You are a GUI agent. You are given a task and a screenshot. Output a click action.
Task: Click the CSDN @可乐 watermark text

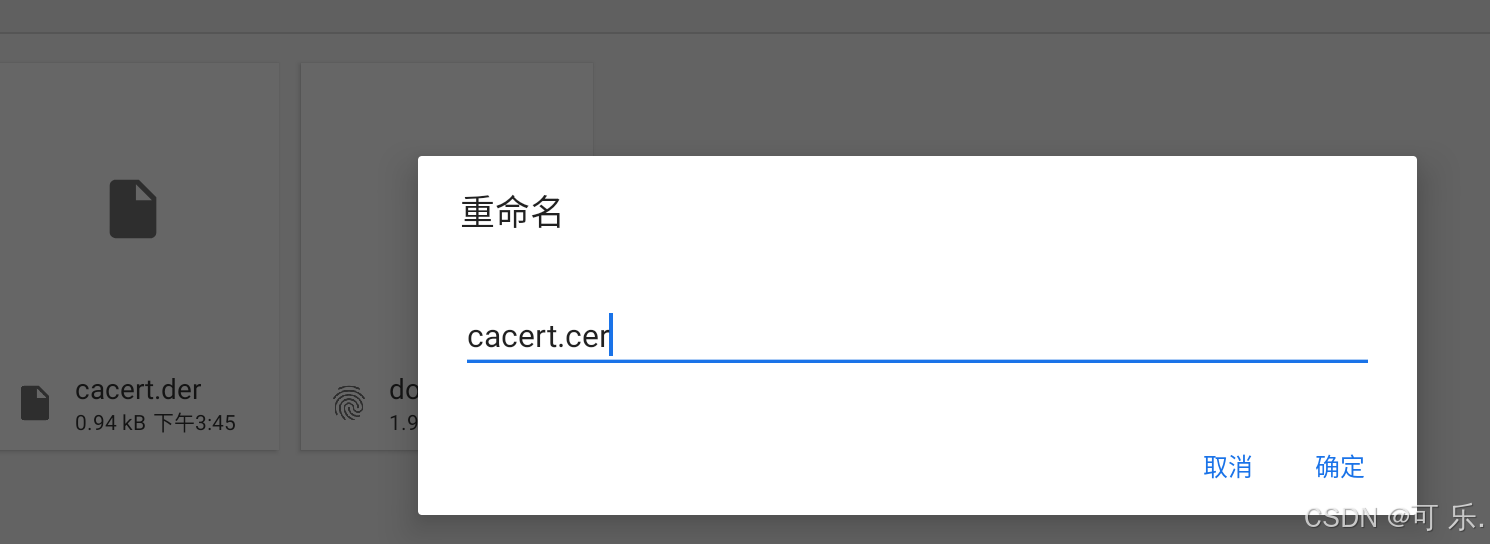[1394, 518]
